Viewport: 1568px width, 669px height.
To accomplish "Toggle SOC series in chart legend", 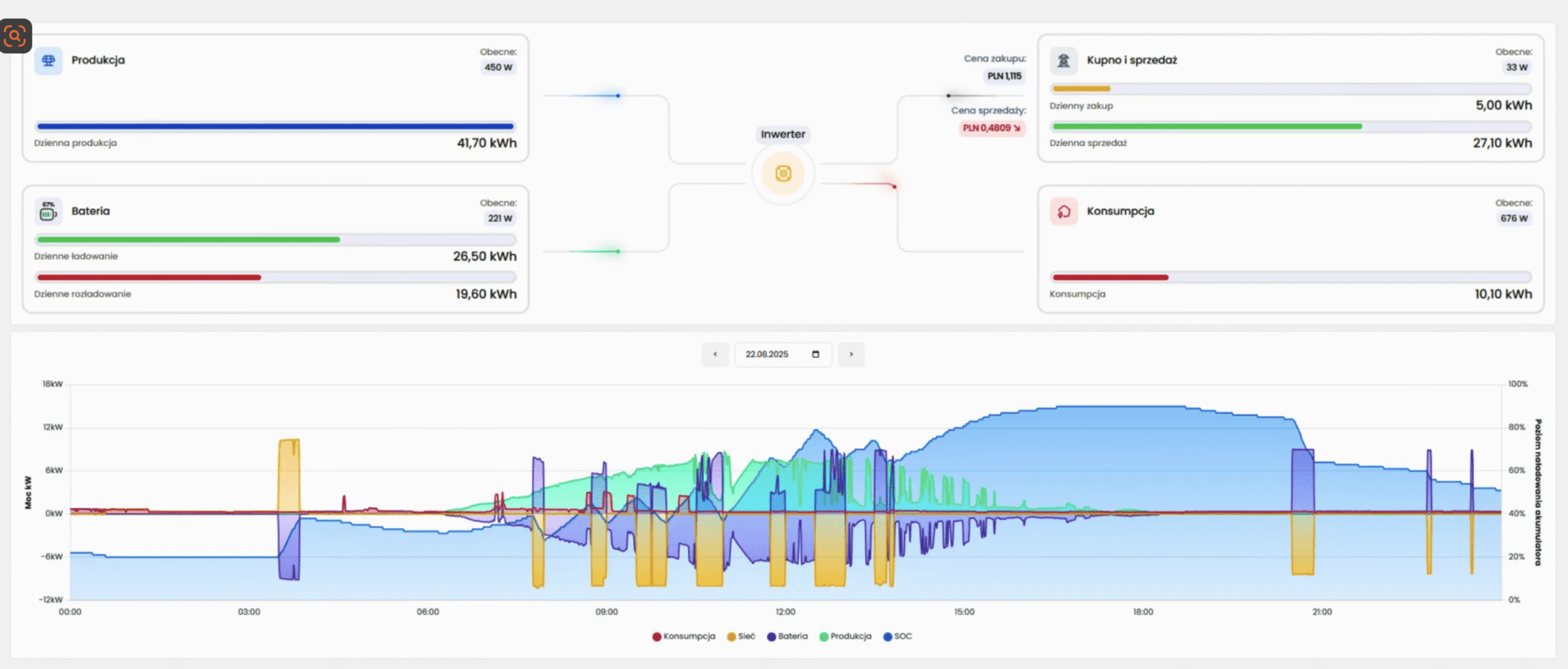I will click(x=897, y=637).
